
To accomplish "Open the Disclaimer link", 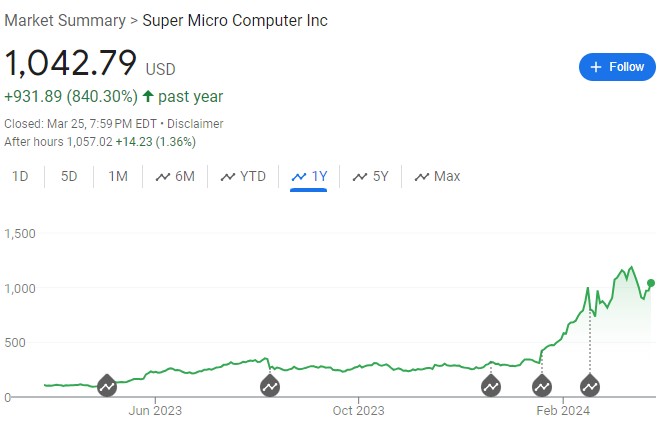I will coord(195,124).
